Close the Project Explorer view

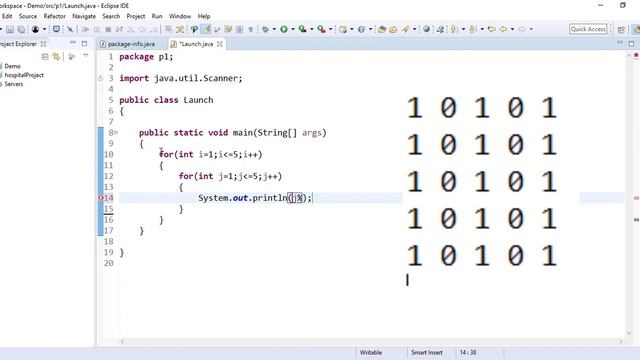pos(43,44)
